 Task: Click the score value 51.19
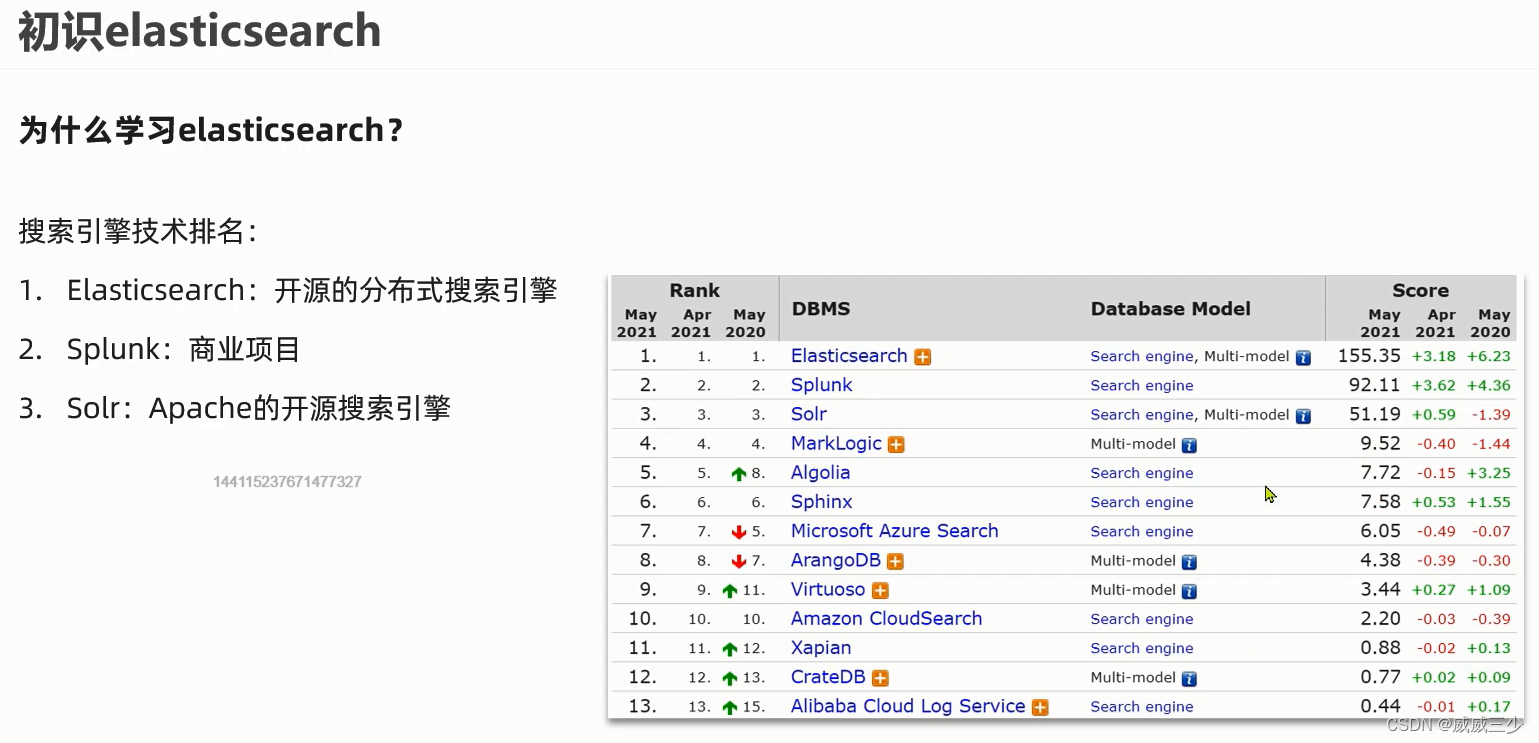click(x=1375, y=414)
